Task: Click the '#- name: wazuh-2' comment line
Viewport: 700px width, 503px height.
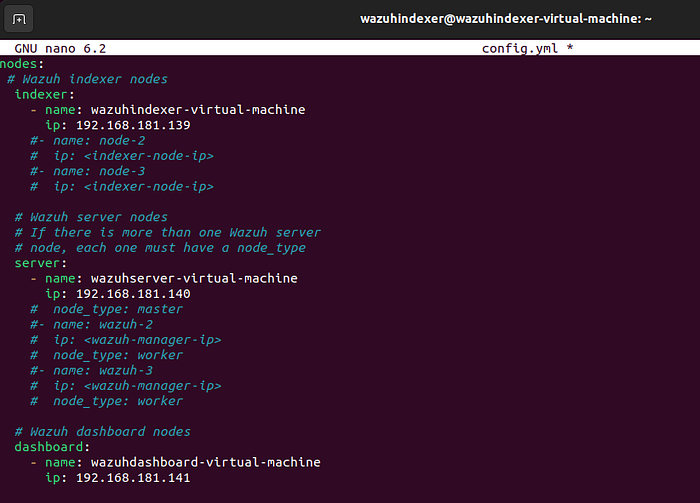Action: 92,324
